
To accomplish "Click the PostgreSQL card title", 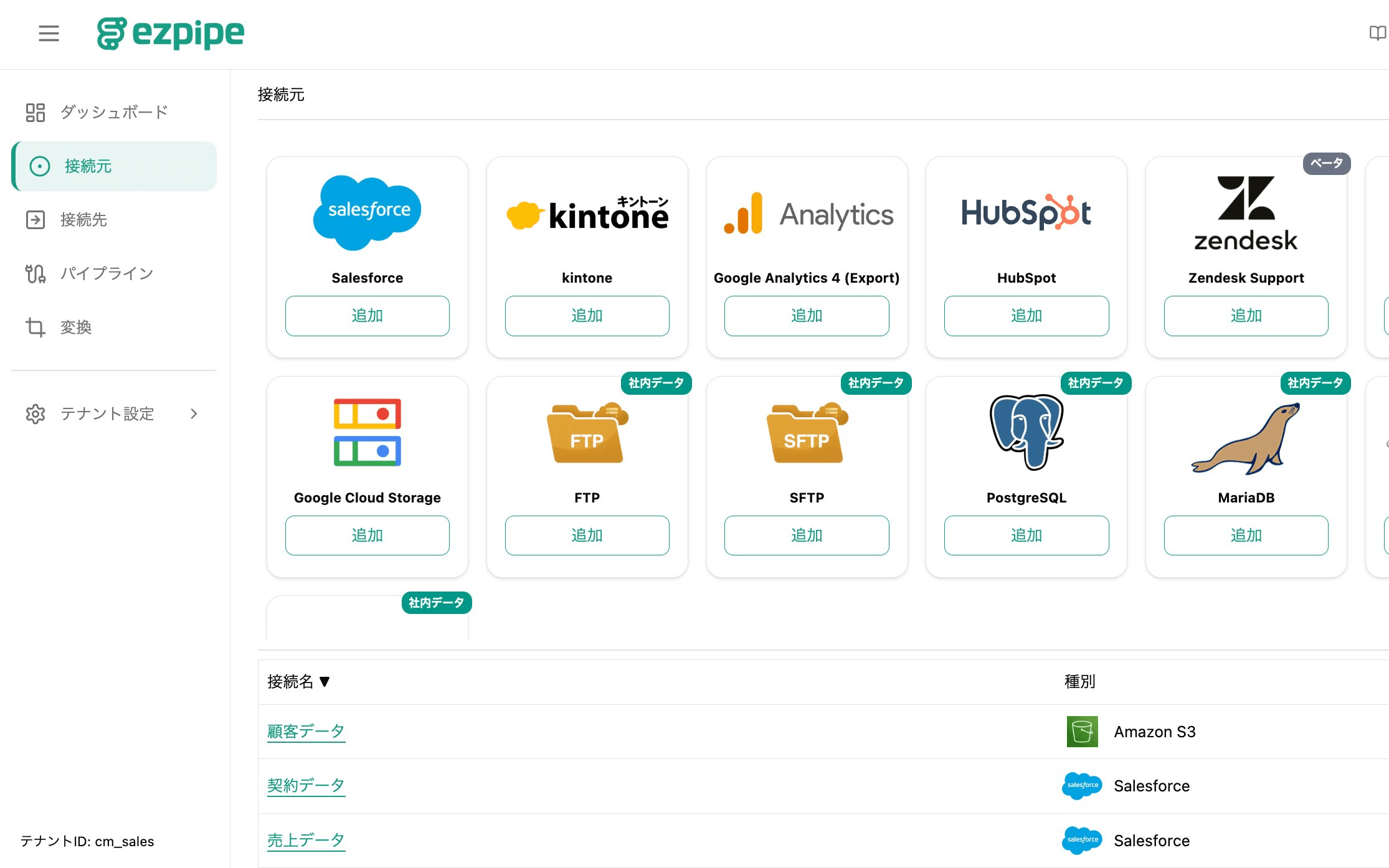I will click(1026, 498).
